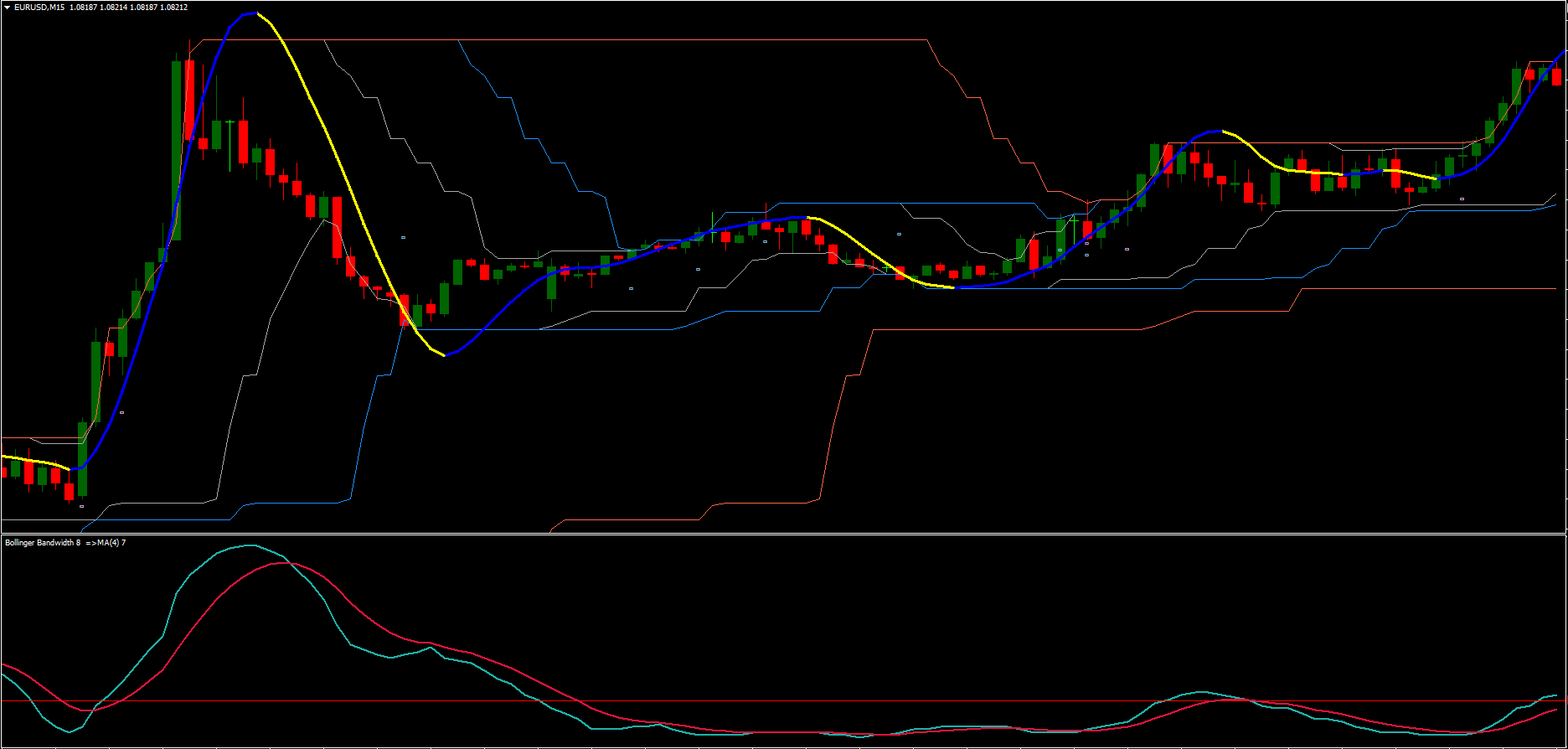Click the lowest trough where yellow curve turns blue
This screenshot has height=749, width=1568.
(x=444, y=355)
